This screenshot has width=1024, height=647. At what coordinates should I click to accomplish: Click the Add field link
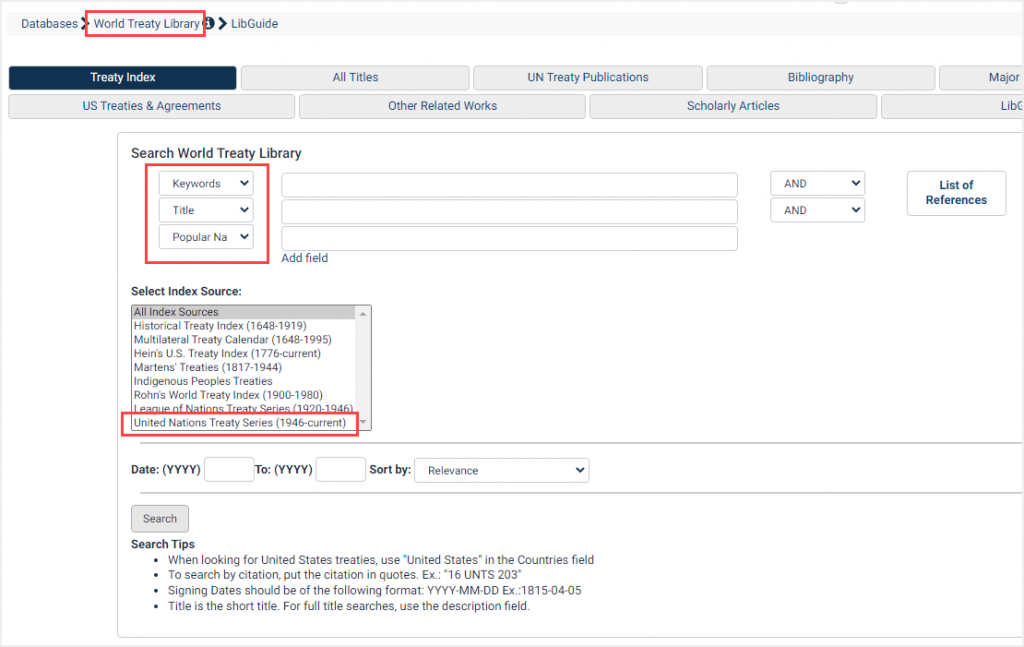(304, 258)
